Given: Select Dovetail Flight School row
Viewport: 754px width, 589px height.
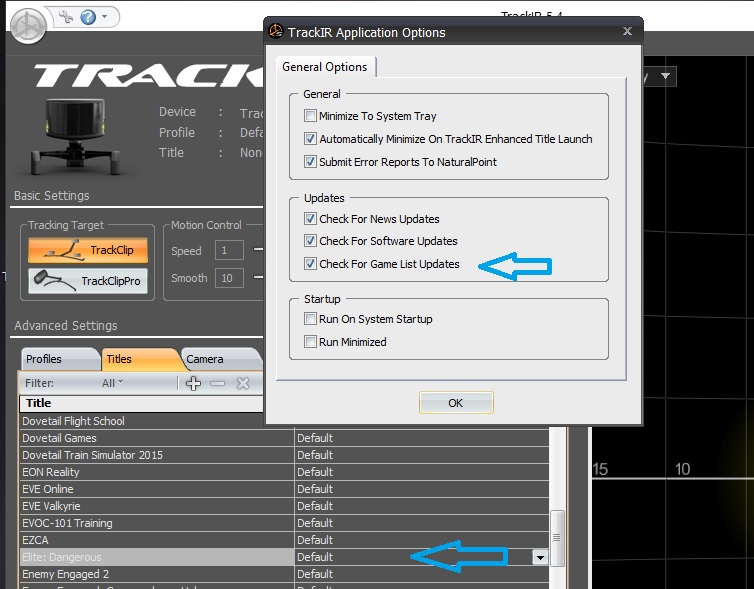Looking at the screenshot, I should coord(157,421).
